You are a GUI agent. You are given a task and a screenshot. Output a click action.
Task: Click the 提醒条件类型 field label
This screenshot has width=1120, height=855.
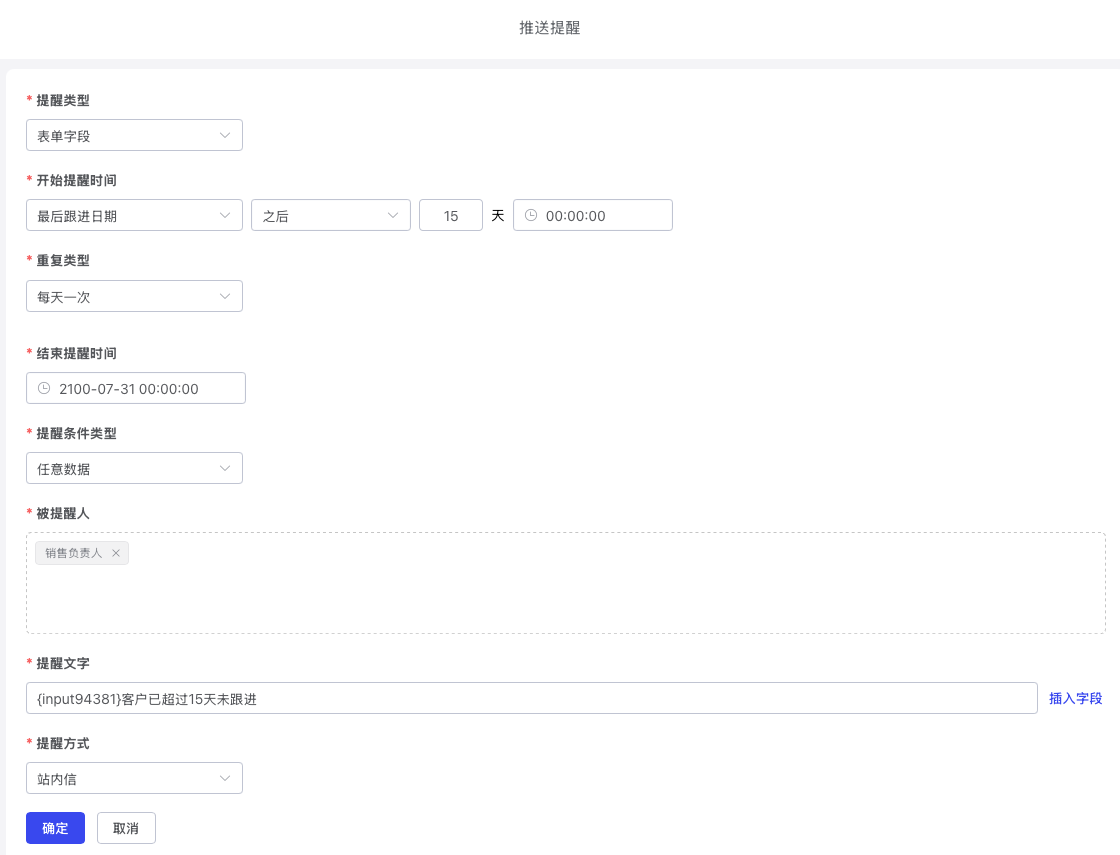point(76,433)
